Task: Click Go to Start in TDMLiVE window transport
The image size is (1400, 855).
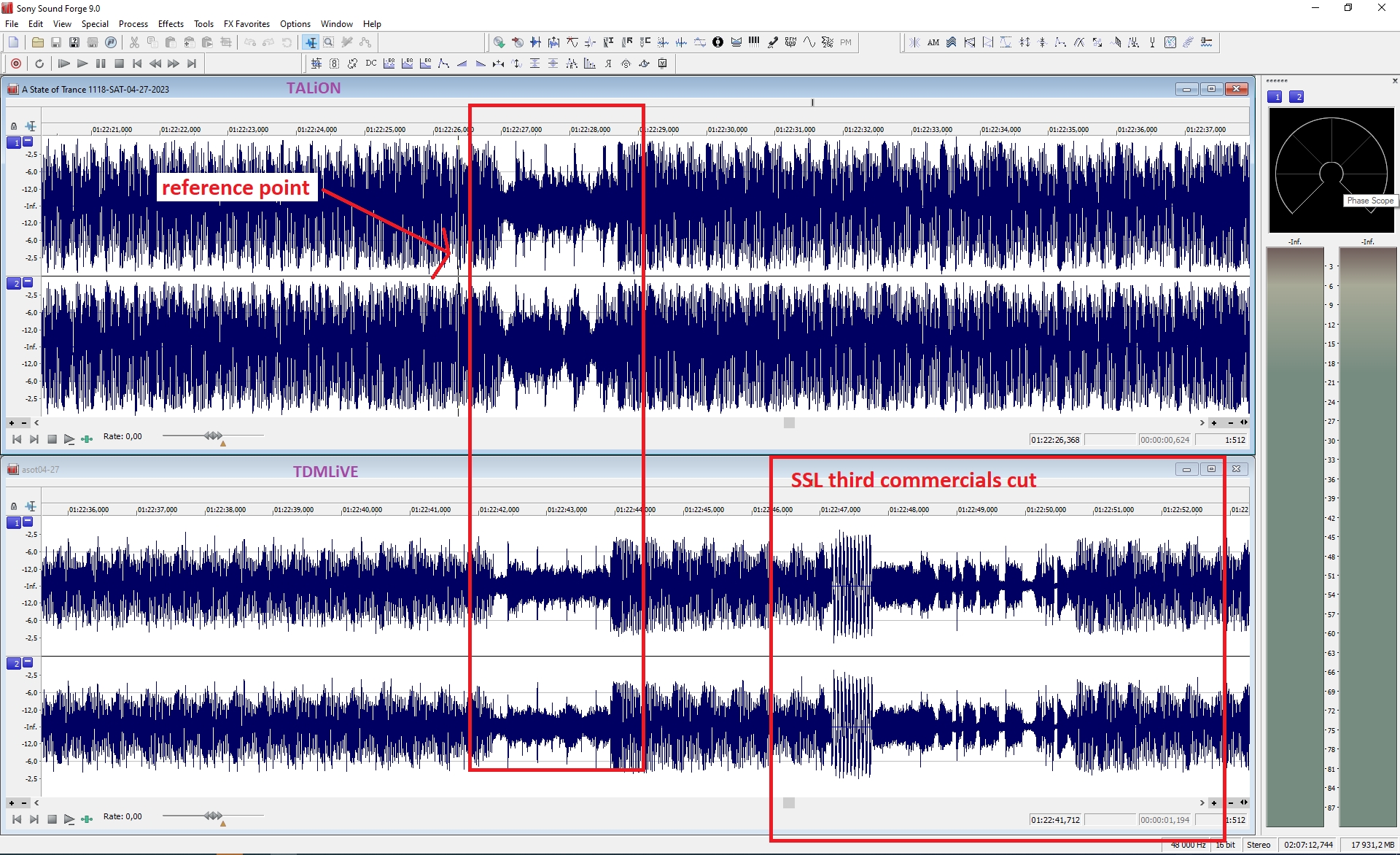Action: [x=17, y=819]
